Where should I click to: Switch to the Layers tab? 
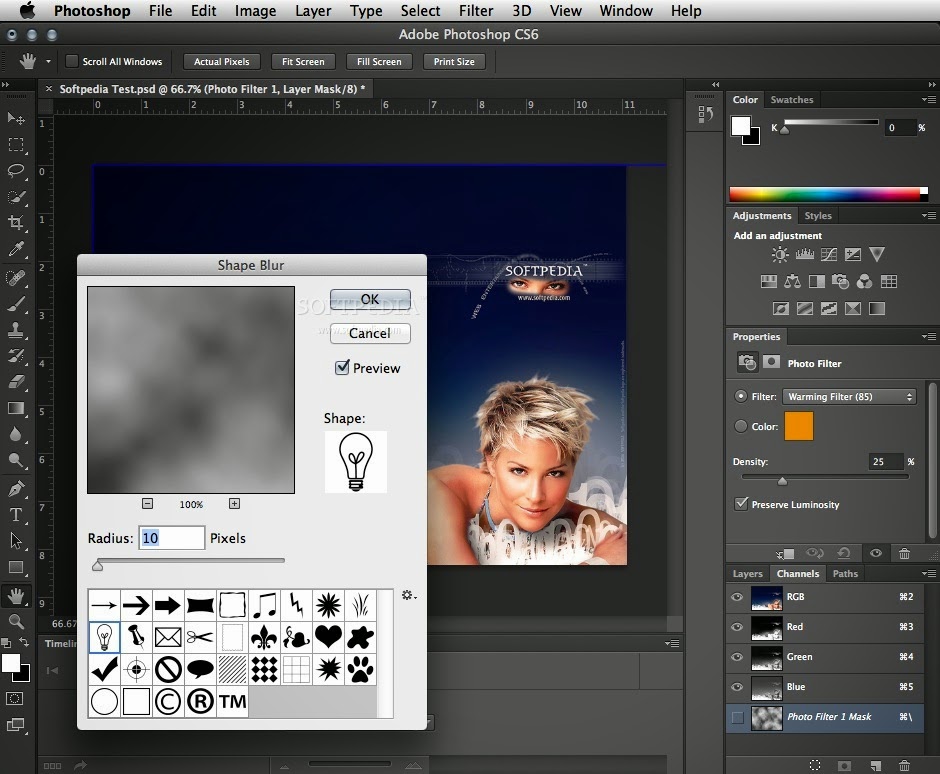click(747, 574)
